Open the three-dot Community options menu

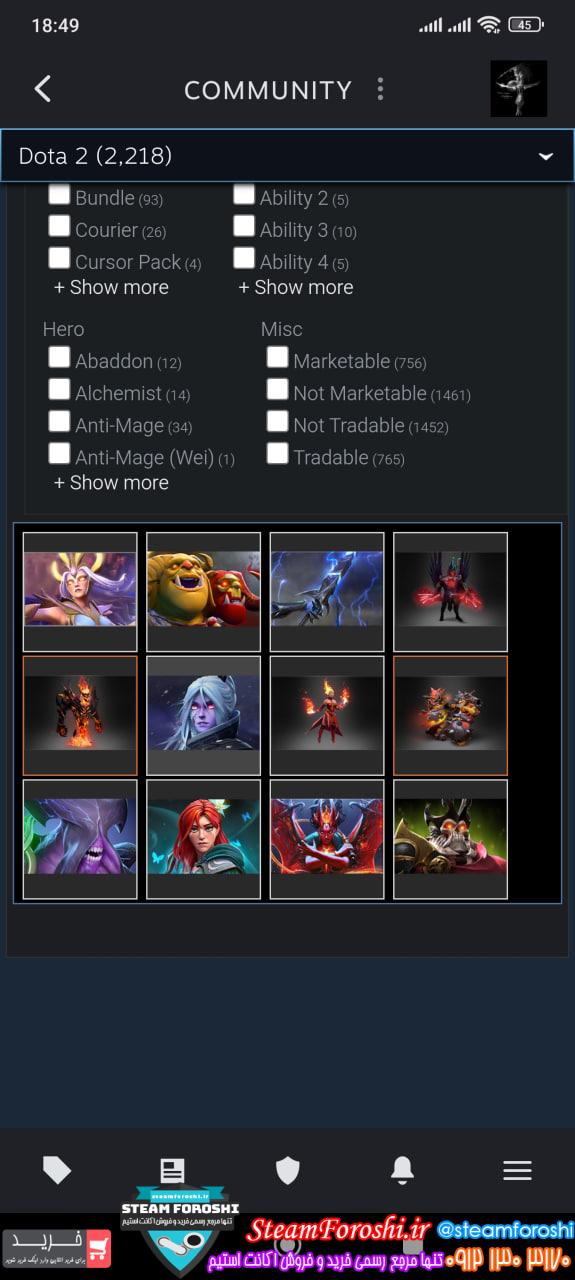pyautogui.click(x=380, y=89)
